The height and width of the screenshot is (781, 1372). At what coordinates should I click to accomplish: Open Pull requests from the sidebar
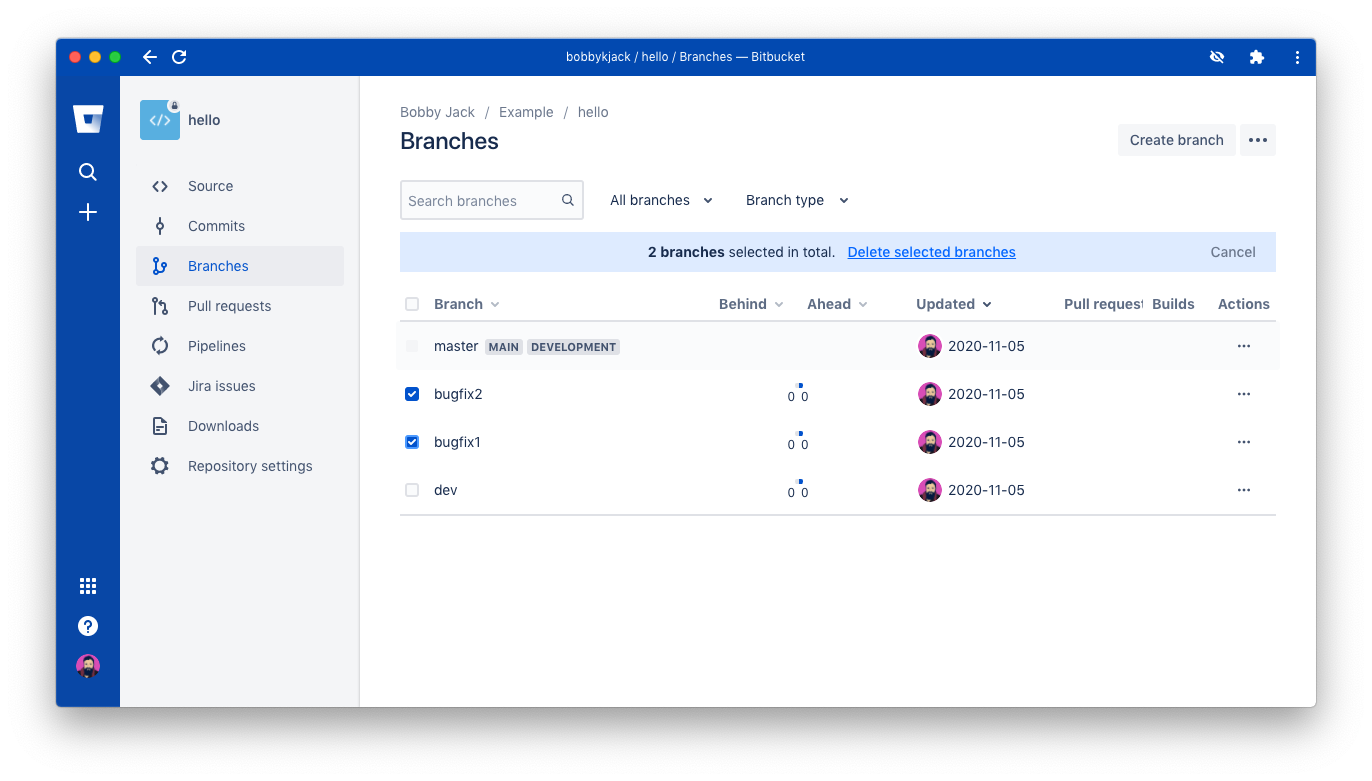[x=228, y=305]
